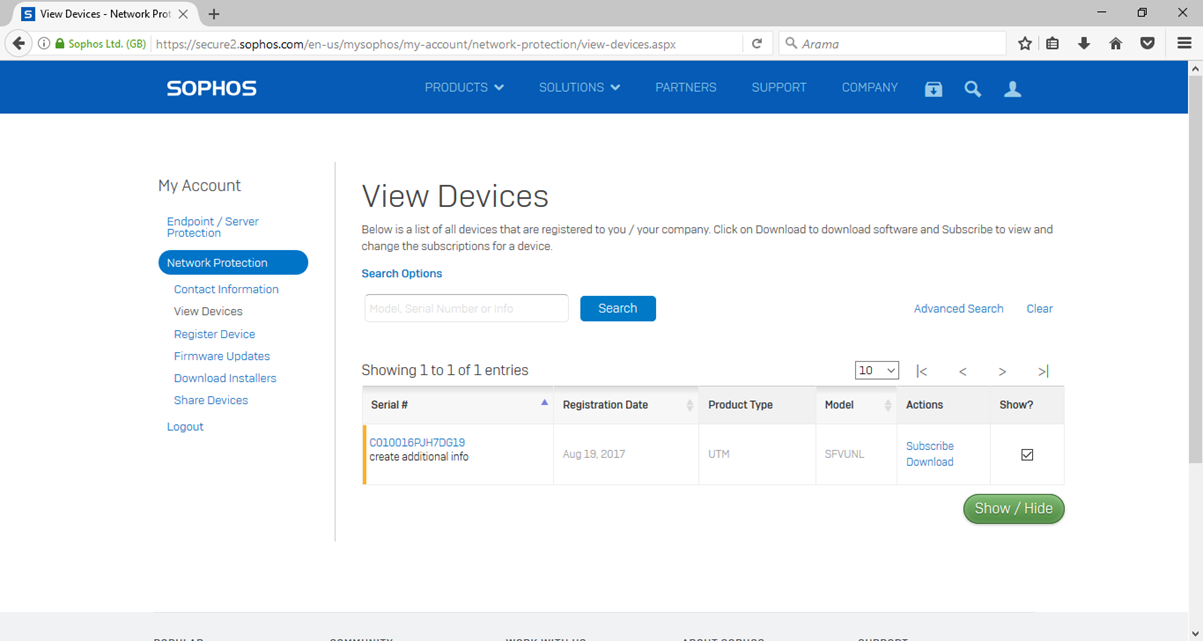This screenshot has width=1203, height=641.
Task: Open the Advanced Search link
Action: point(958,309)
